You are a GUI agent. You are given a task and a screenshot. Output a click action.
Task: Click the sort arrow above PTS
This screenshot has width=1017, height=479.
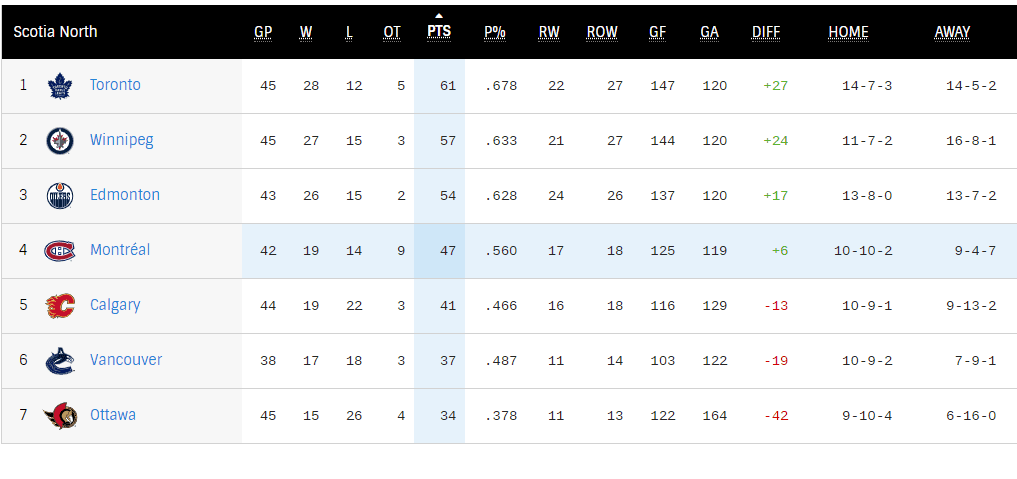(439, 15)
